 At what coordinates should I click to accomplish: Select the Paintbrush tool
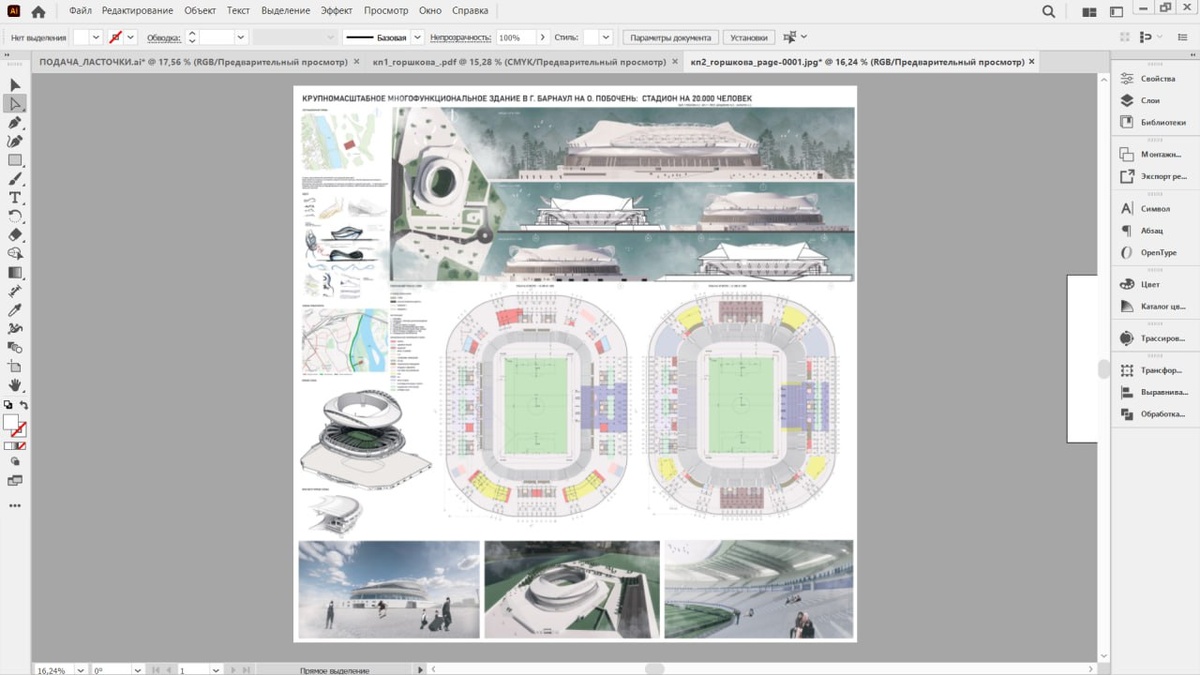pos(15,179)
